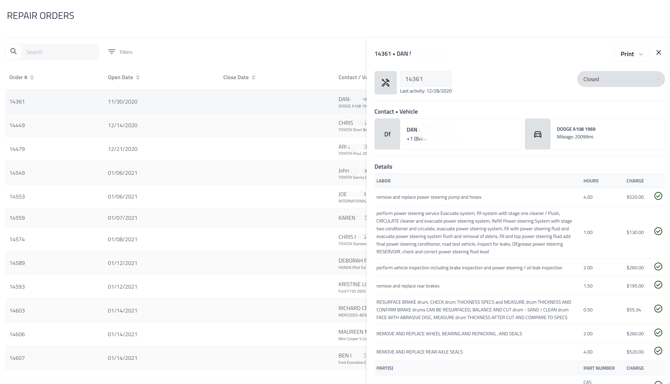
Task: Open the Print dropdown menu
Action: click(x=631, y=54)
